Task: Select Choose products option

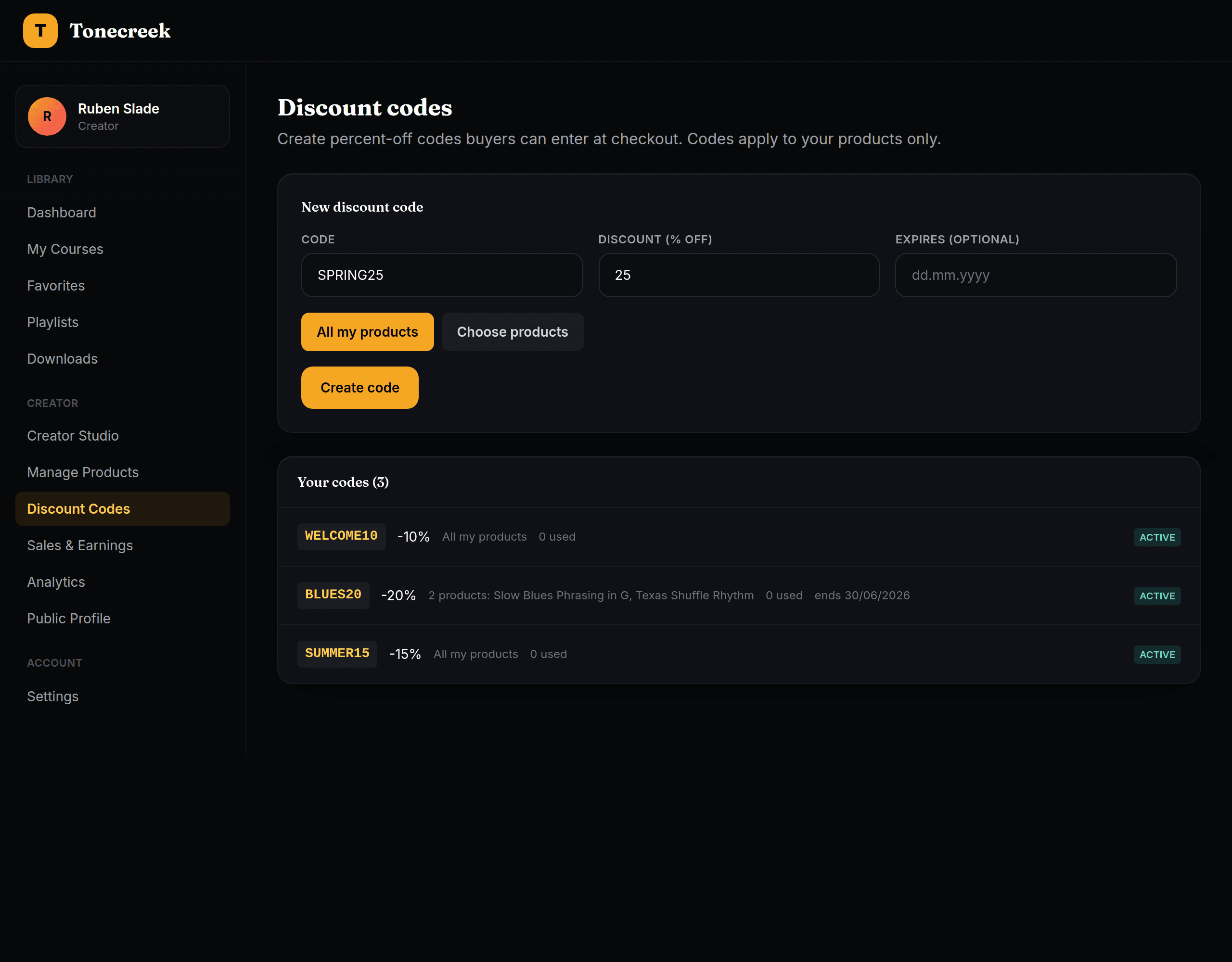Action: point(512,332)
